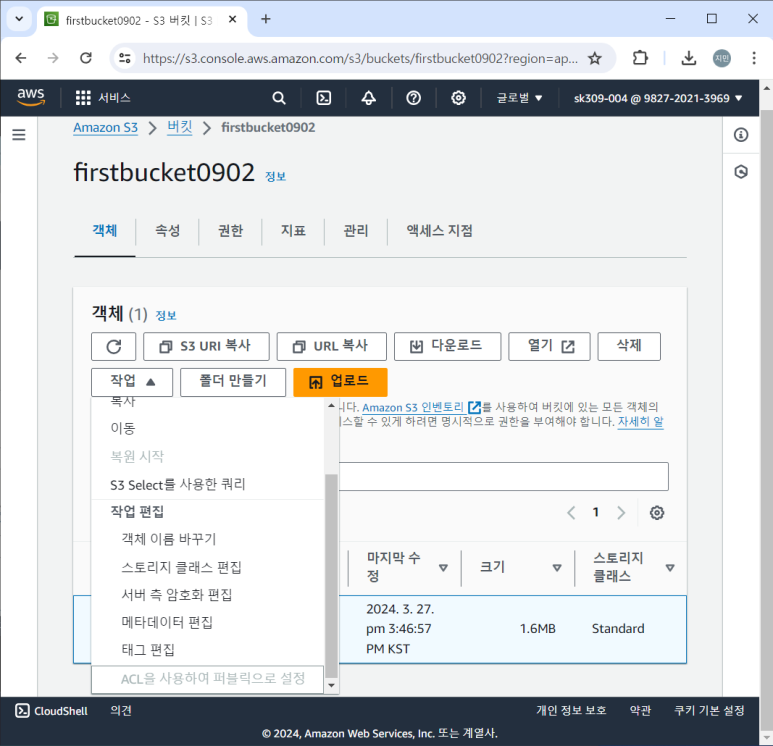Viewport: 773px width, 746px height.
Task: Open the AWS home logo
Action: (x=31, y=97)
